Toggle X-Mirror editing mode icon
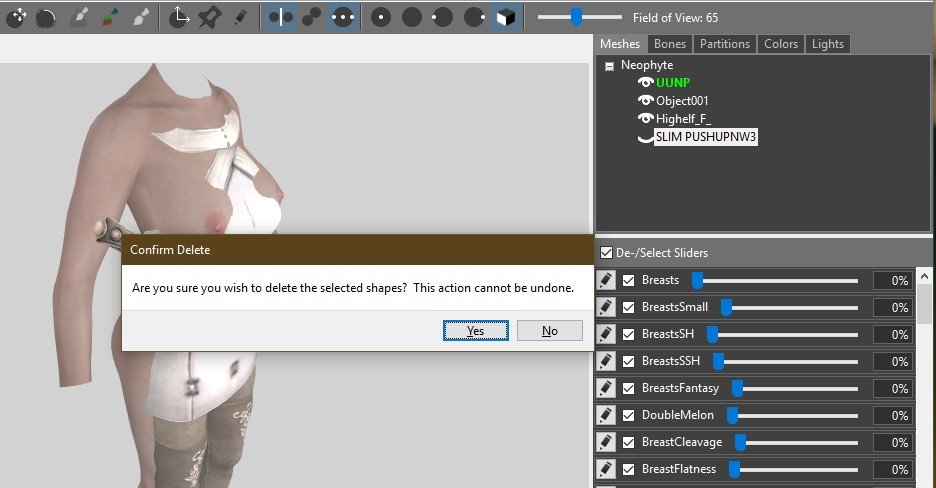Image resolution: width=936 pixels, height=488 pixels. pyautogui.click(x=282, y=17)
